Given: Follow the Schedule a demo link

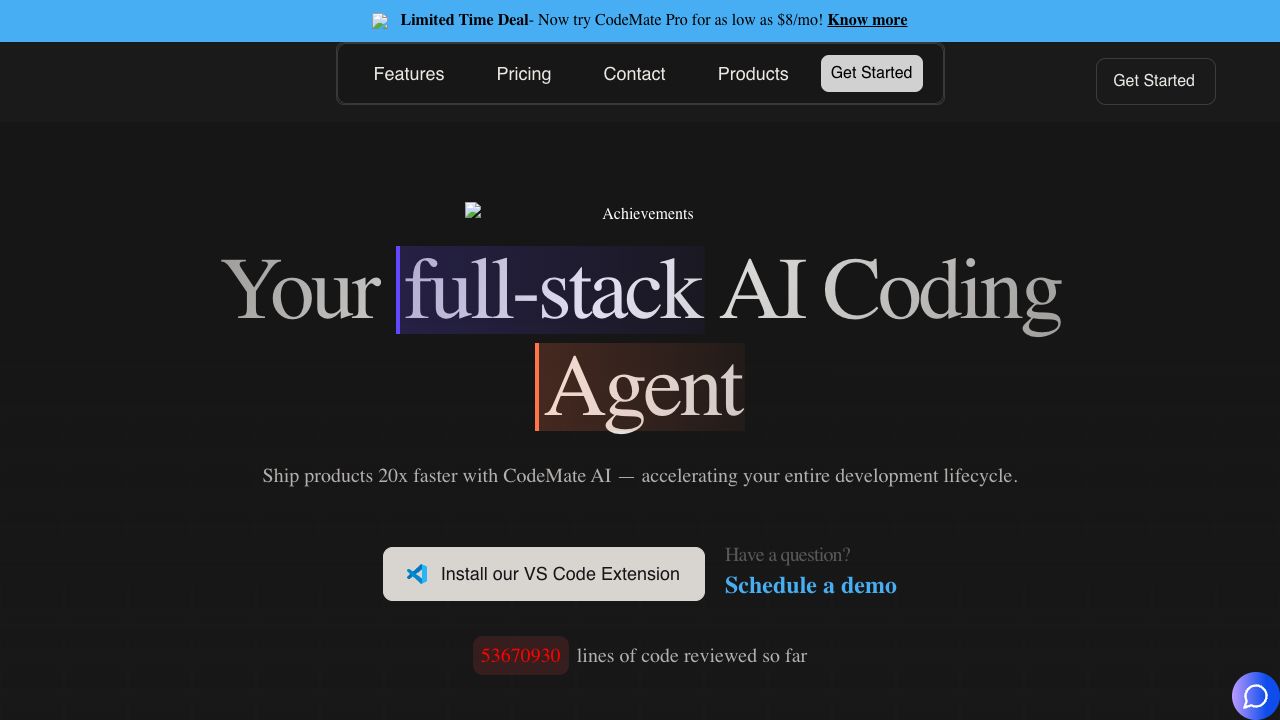Looking at the screenshot, I should pyautogui.click(x=810, y=585).
